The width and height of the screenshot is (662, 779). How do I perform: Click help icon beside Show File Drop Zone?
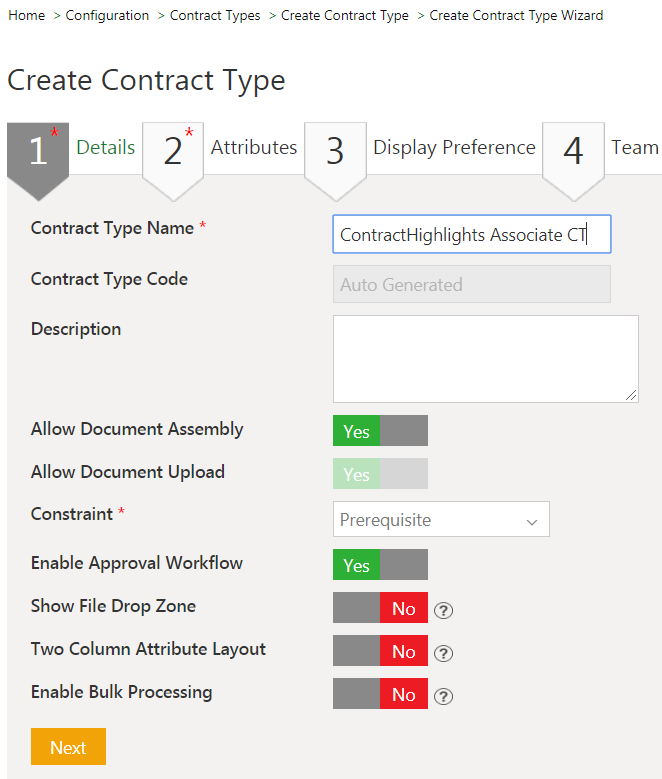(444, 610)
